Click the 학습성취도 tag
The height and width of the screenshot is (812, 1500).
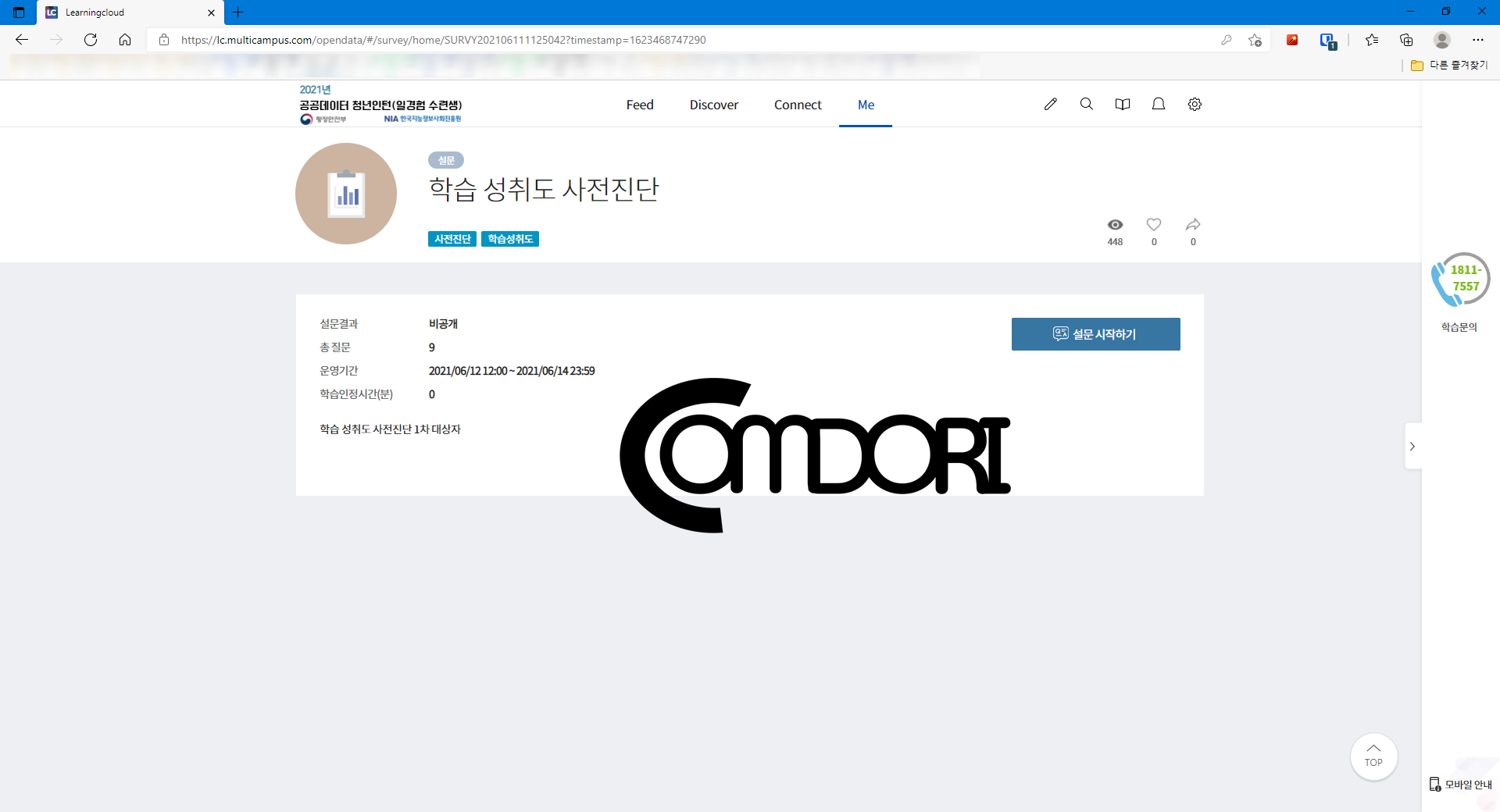pyautogui.click(x=510, y=239)
